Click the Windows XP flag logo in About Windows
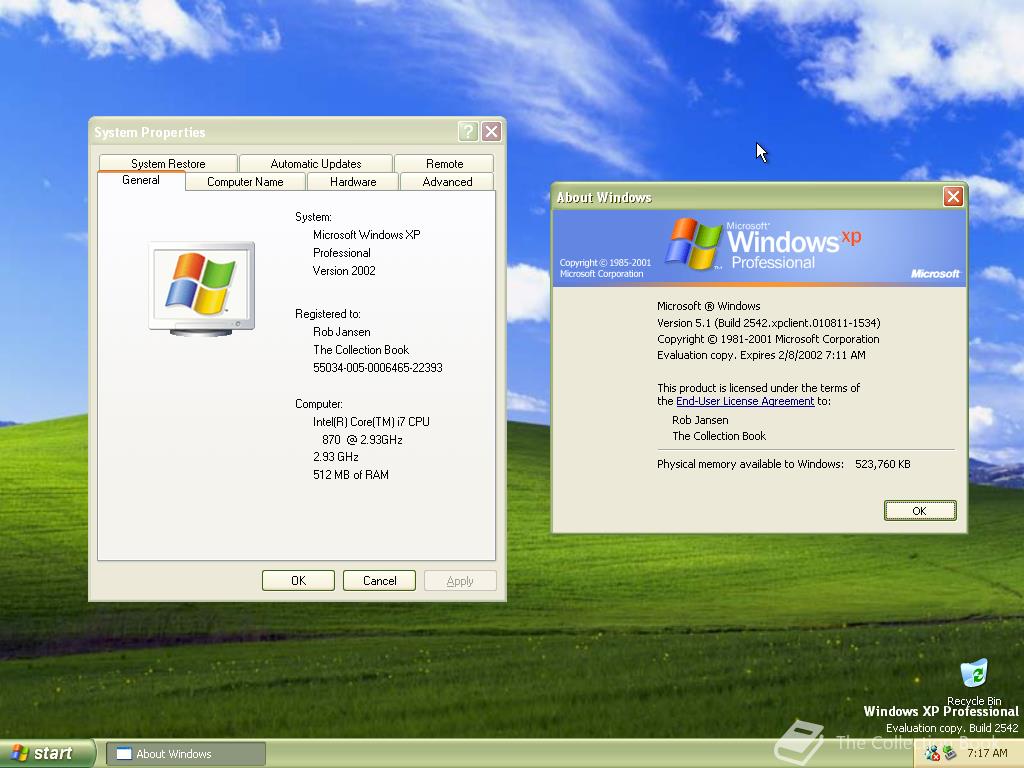The height and width of the screenshot is (768, 1024). point(693,244)
